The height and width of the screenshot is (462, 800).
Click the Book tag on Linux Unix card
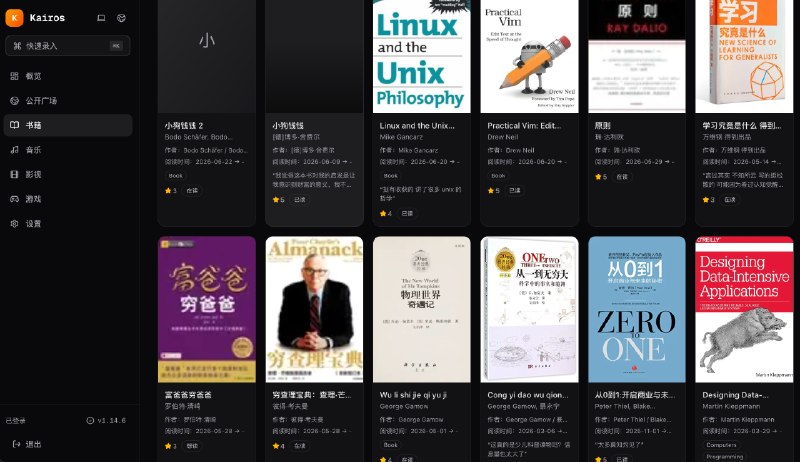tap(390, 175)
